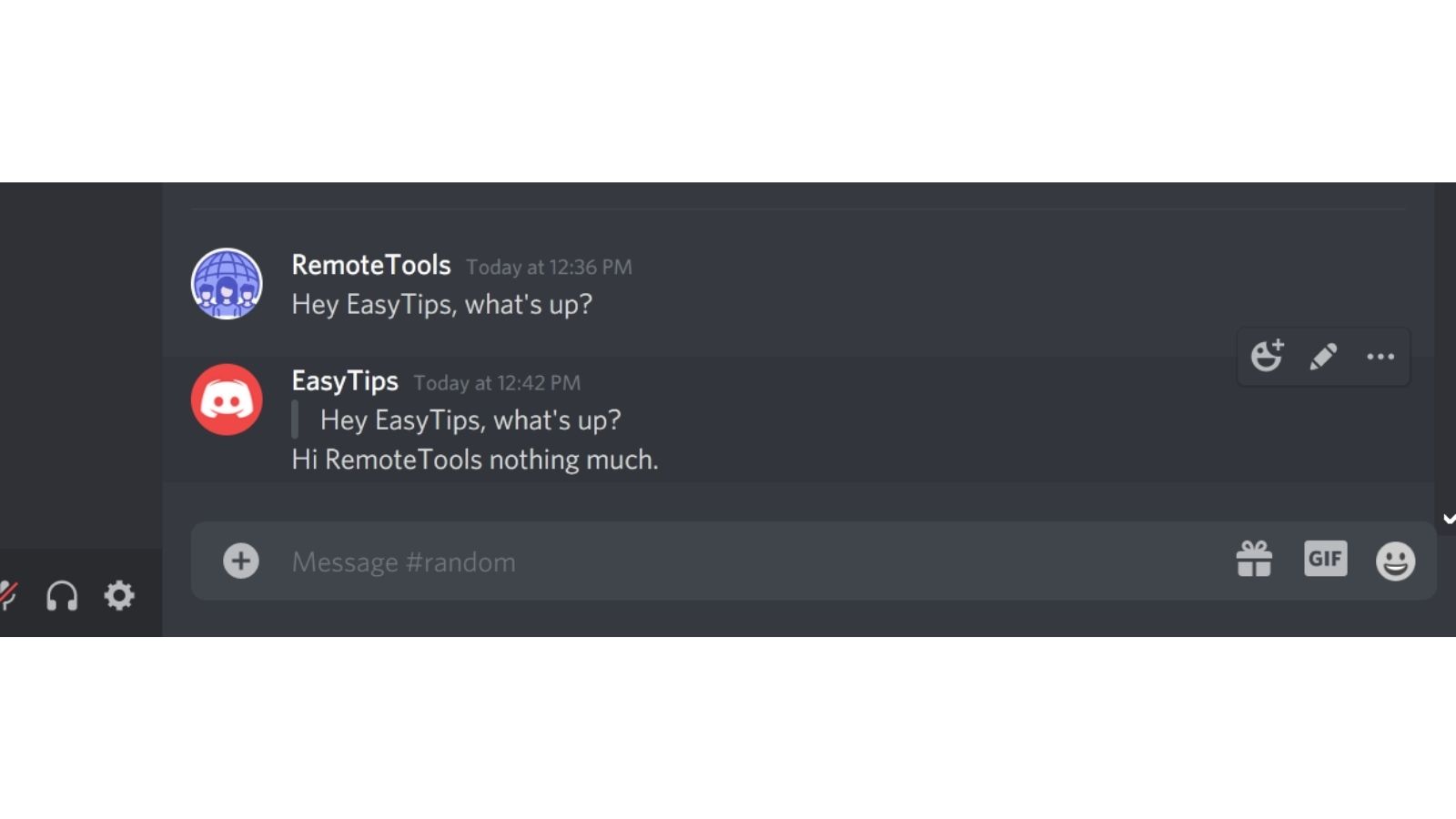Open EasyTips' red Discord avatar

coord(227,399)
